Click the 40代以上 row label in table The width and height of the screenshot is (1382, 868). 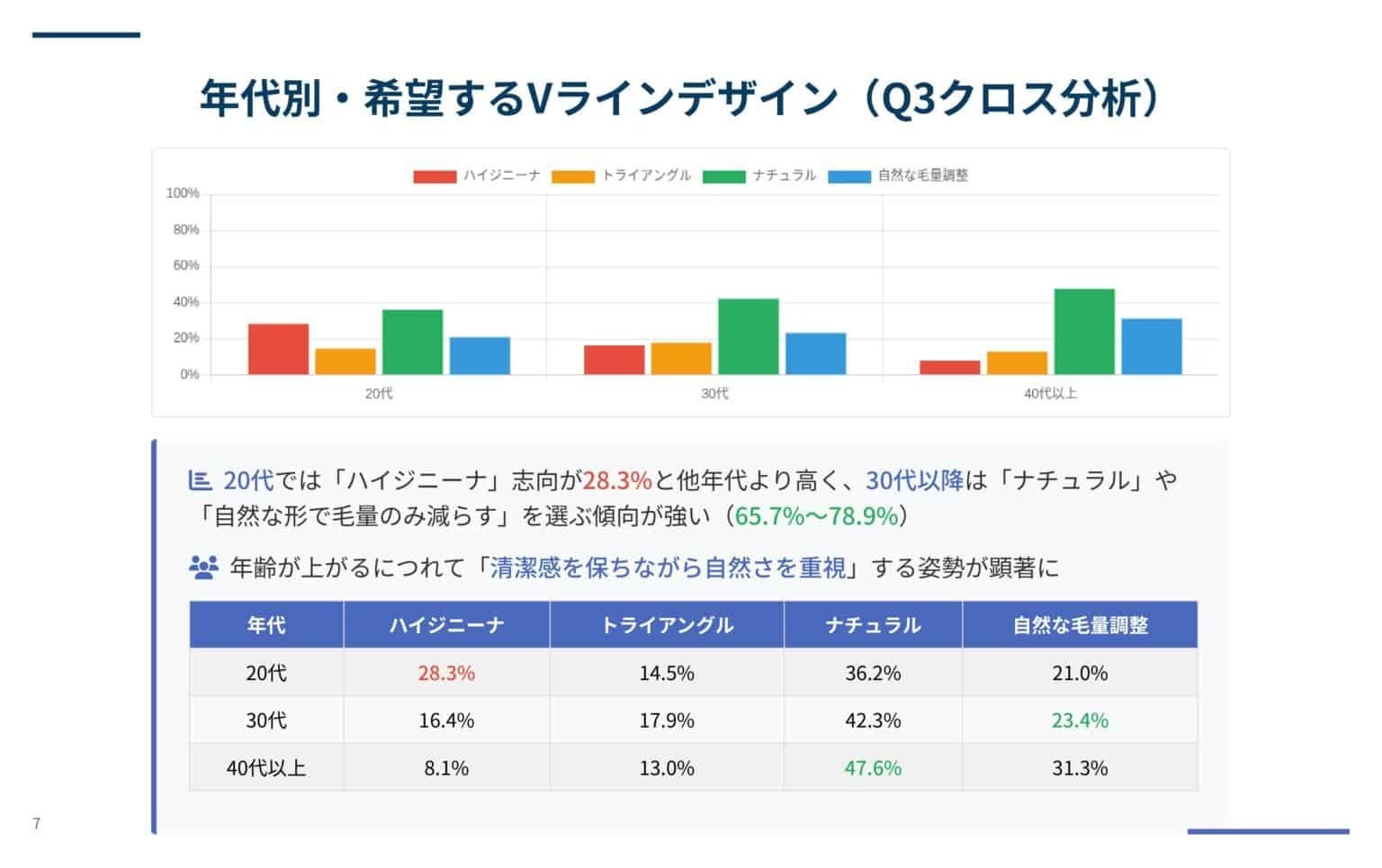(266, 768)
